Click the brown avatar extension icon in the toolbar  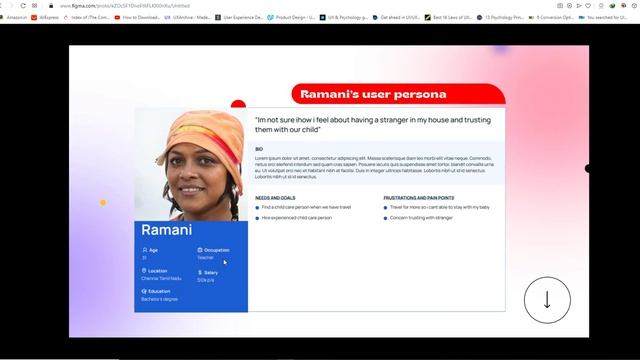point(624,6)
